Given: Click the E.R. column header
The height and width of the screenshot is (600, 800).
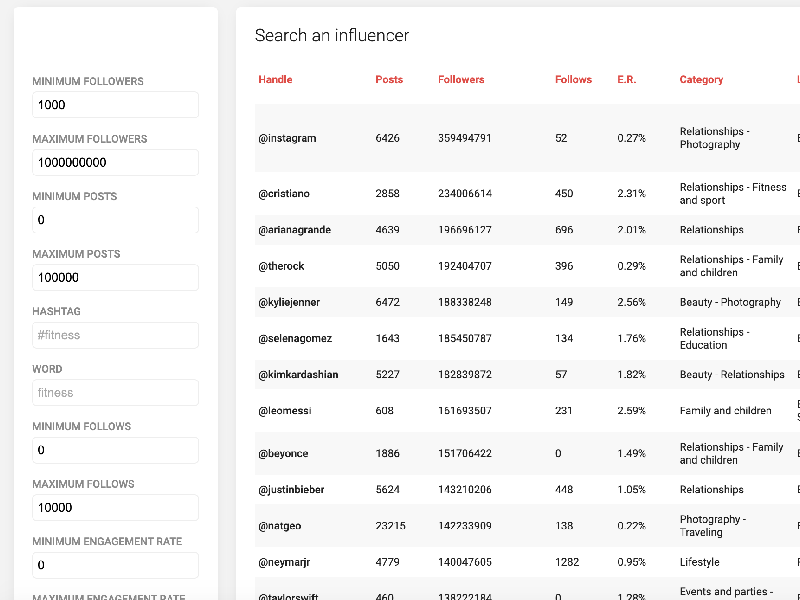Looking at the screenshot, I should (x=627, y=80).
